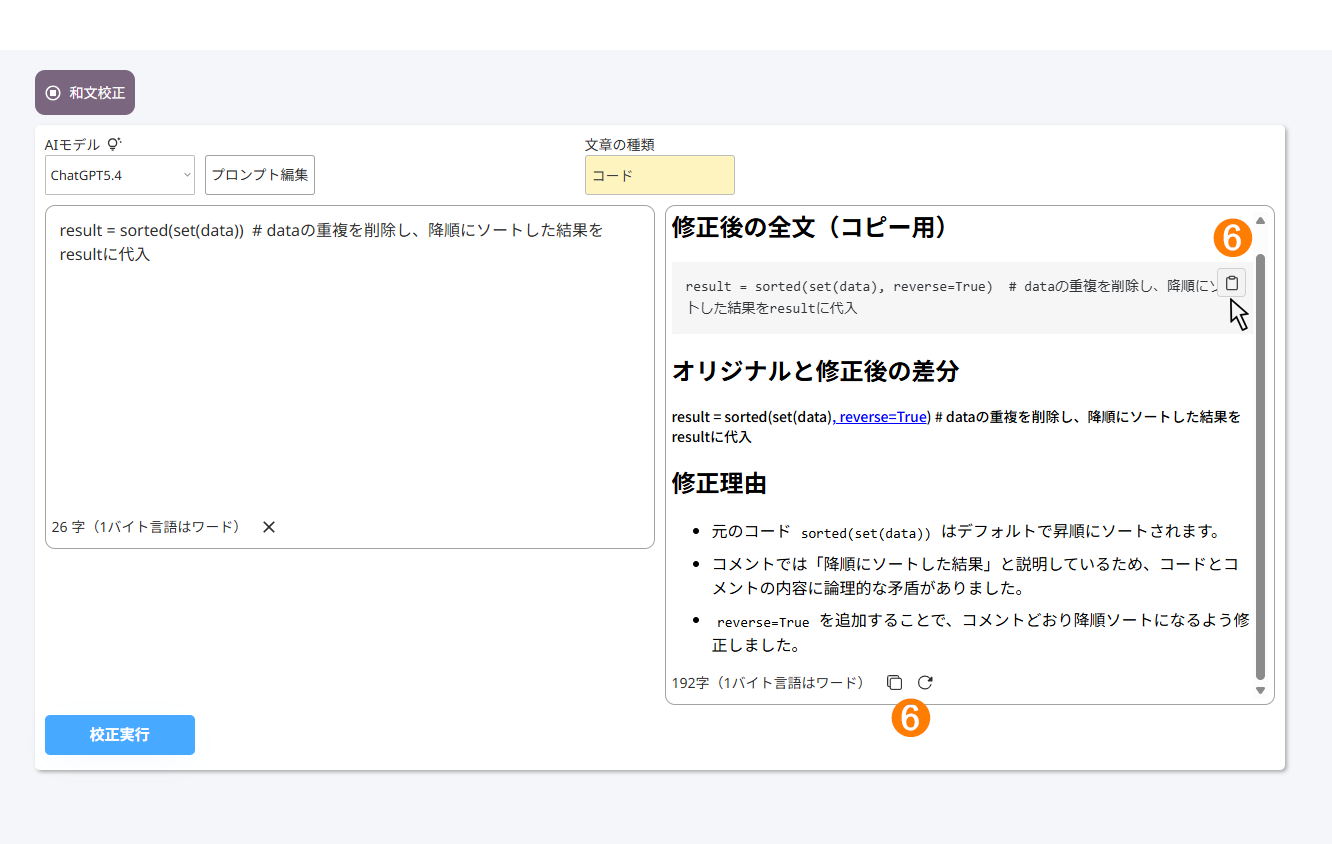Viewport: 1332px width, 844px height.
Task: Click the 文章の種類 label
Action: coord(620,144)
